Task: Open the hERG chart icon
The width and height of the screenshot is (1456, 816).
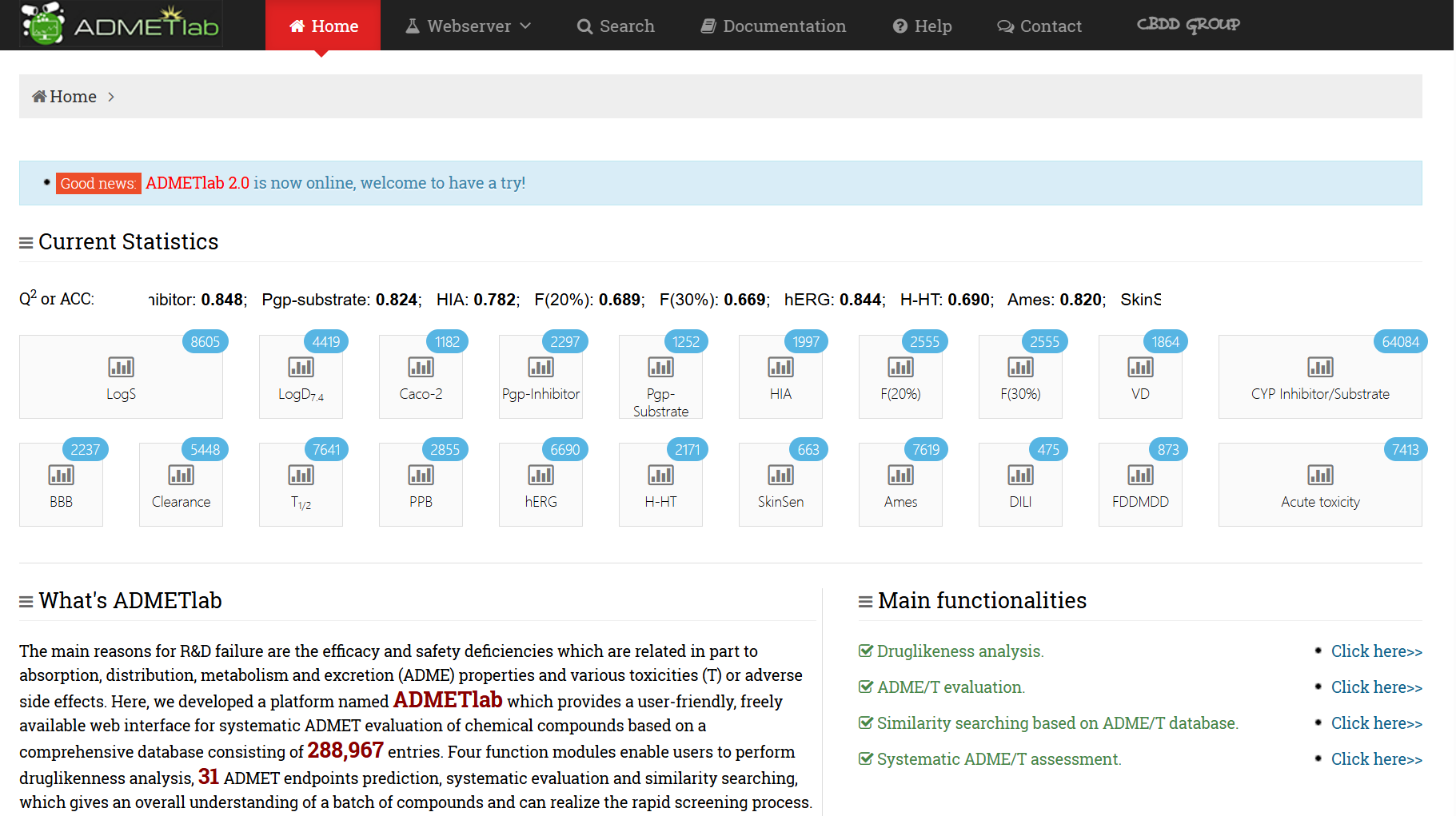Action: click(541, 475)
